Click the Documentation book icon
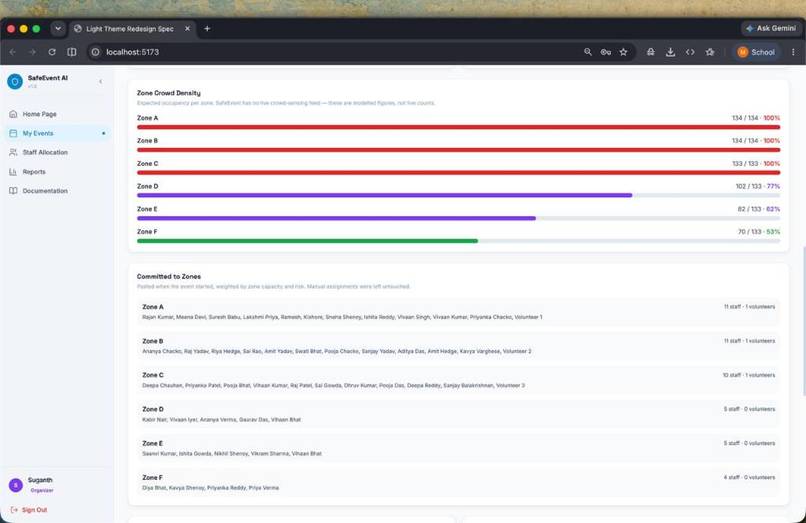Screen dimensions: 806x523 (x=13, y=191)
